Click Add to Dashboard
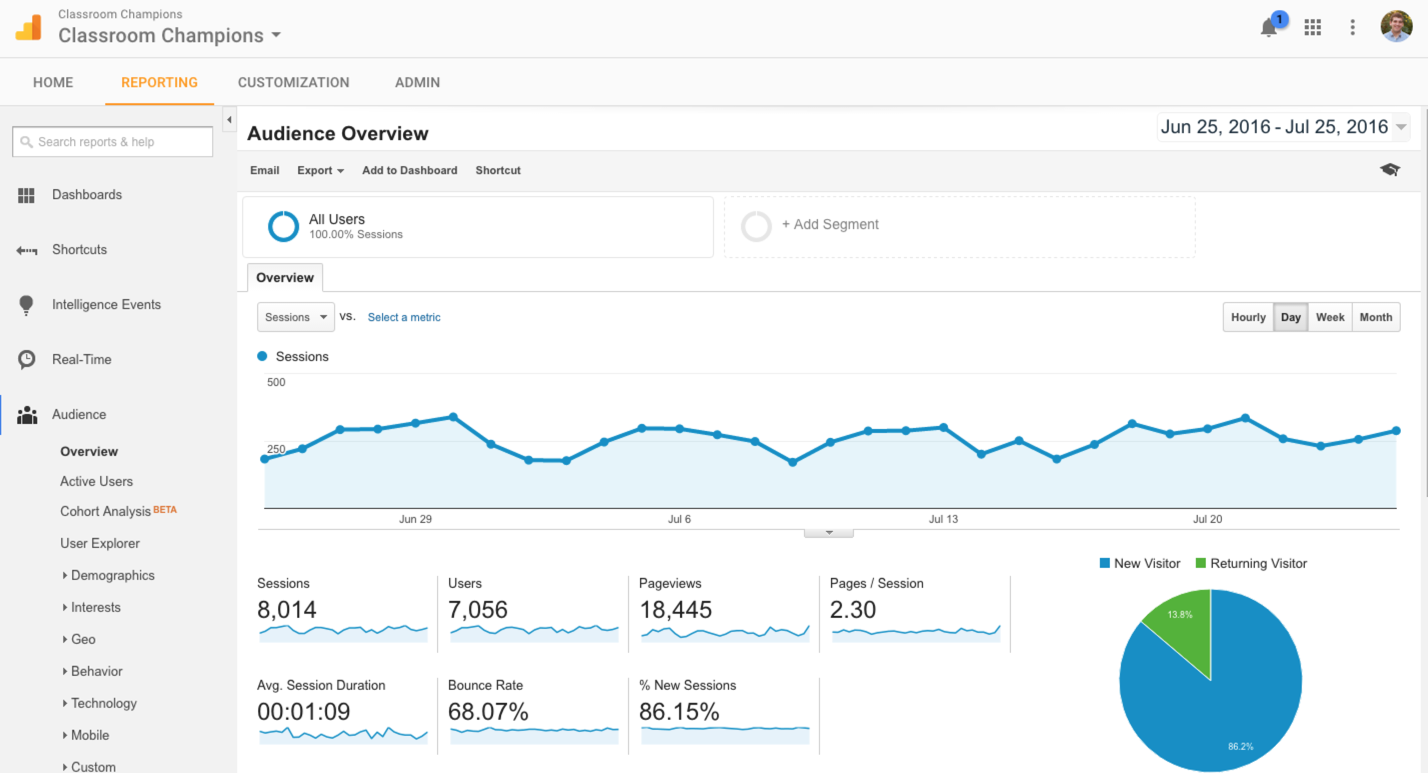 coord(410,170)
